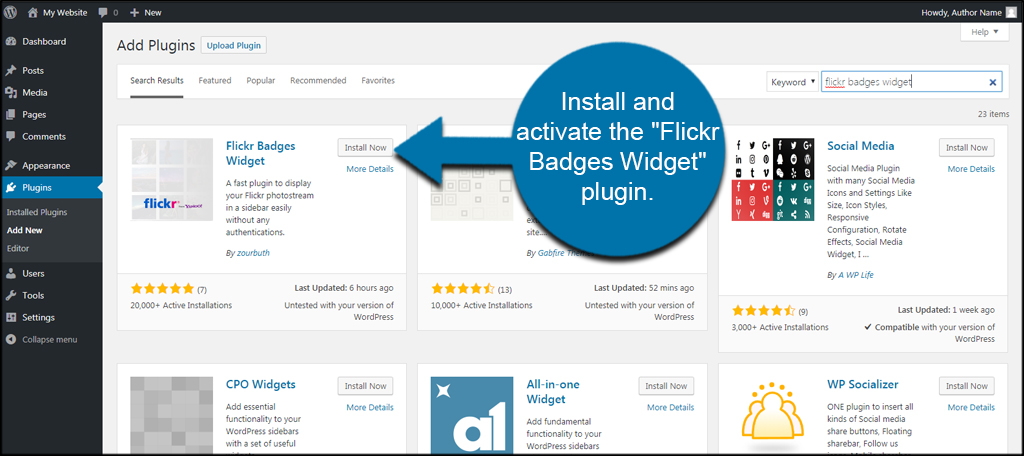The height and width of the screenshot is (456, 1024).
Task: Click the Howdy, Author Name account menu
Action: [x=969, y=12]
